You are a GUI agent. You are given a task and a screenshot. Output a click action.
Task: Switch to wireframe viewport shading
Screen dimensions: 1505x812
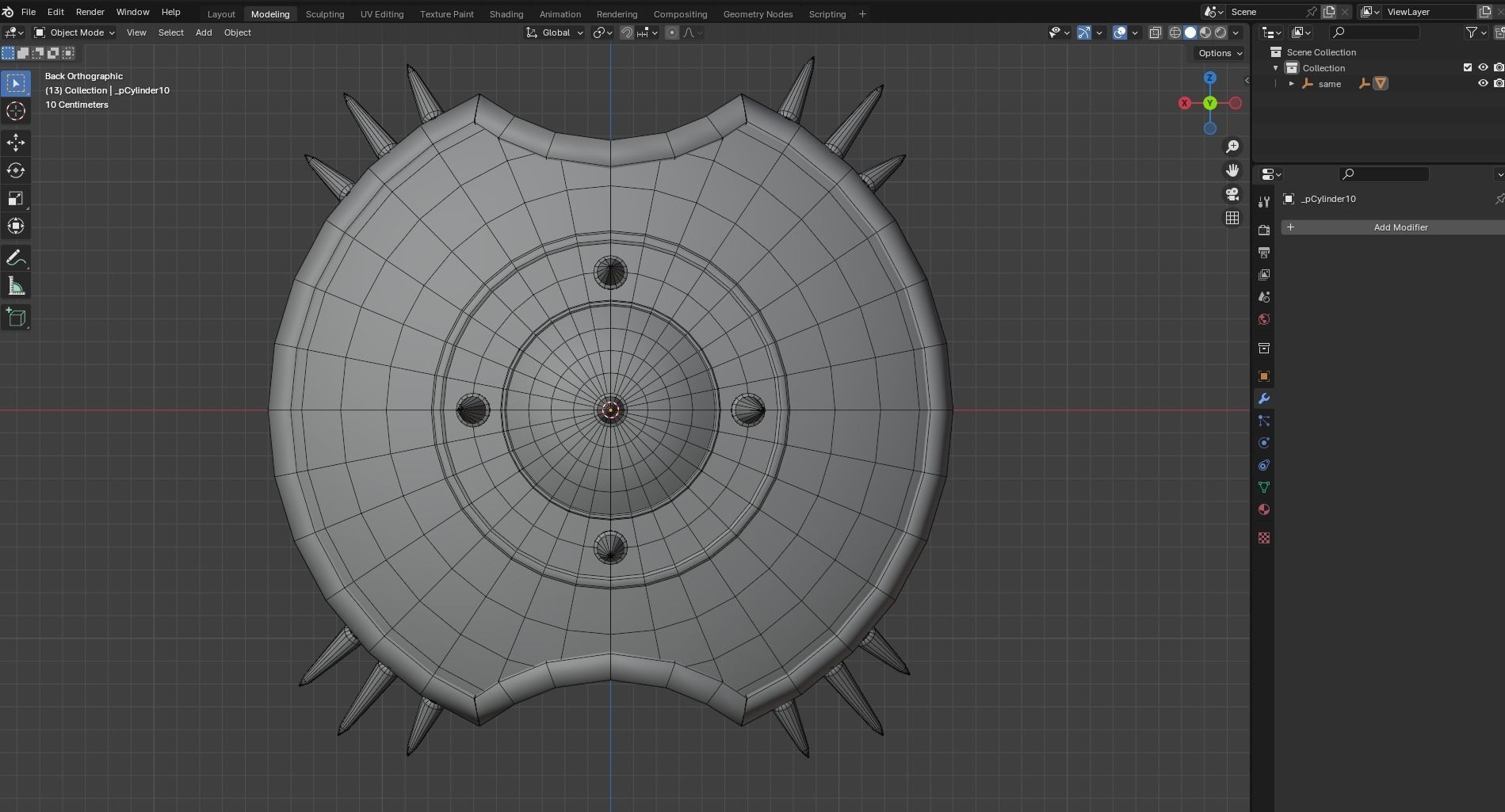[x=1175, y=32]
